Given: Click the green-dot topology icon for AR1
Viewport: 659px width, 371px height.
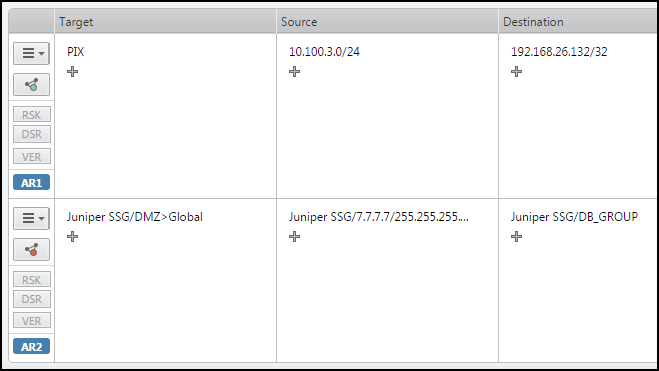Looking at the screenshot, I should pyautogui.click(x=32, y=85).
